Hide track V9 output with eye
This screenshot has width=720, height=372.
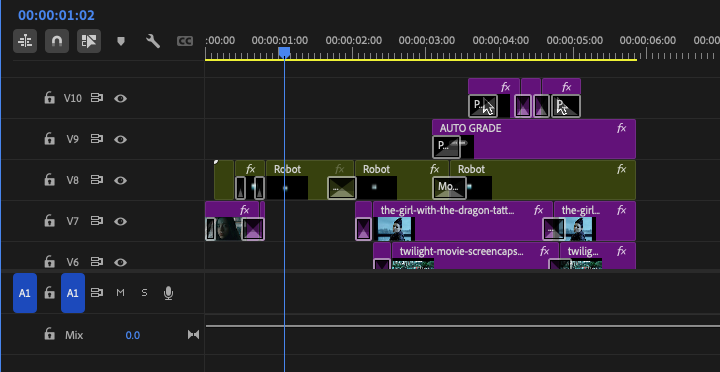click(120, 139)
